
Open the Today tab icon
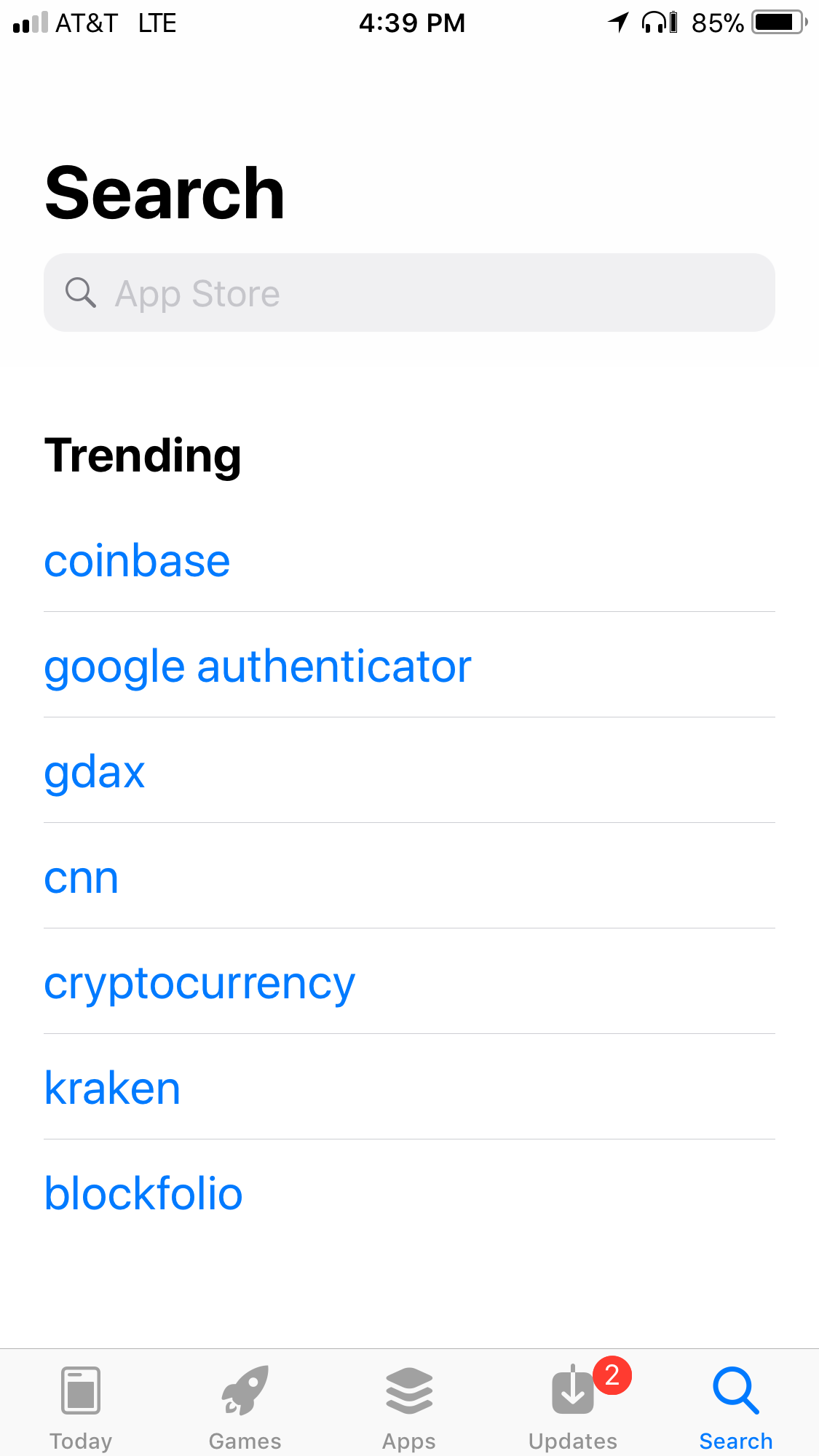pyautogui.click(x=81, y=1391)
